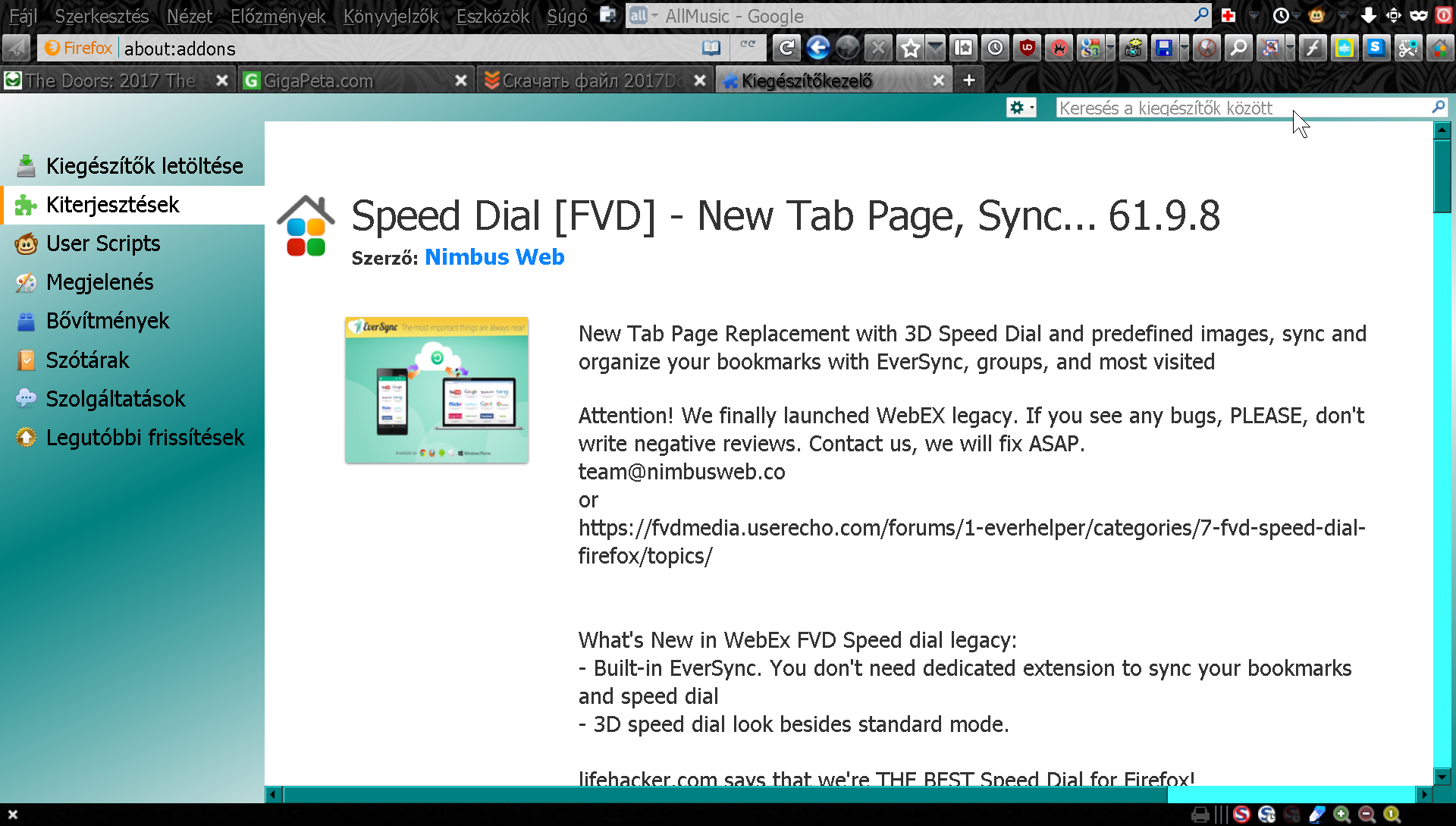Viewport: 1456px width, 826px height.
Task: Click the blue S icon in the toolbar
Action: (1376, 49)
